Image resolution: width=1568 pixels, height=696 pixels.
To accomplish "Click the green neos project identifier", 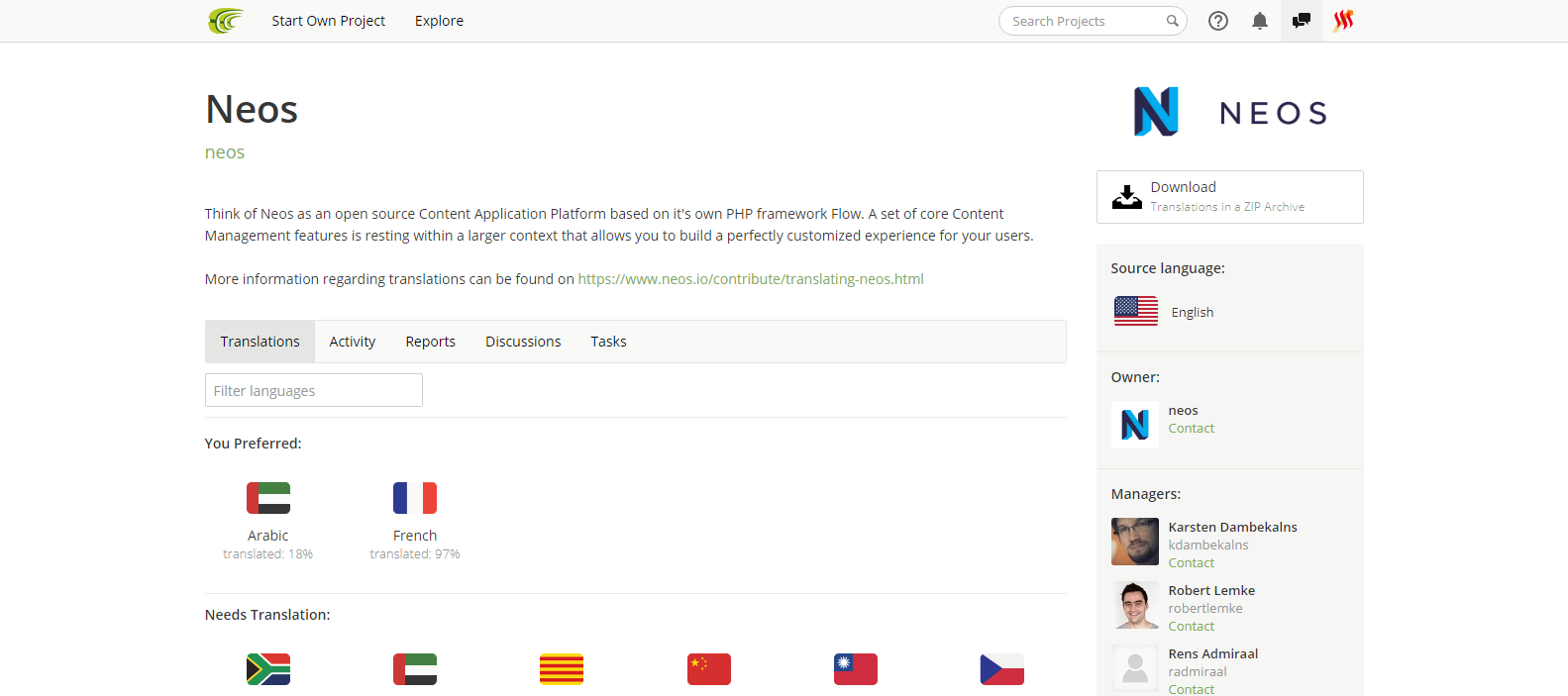I will pos(225,152).
